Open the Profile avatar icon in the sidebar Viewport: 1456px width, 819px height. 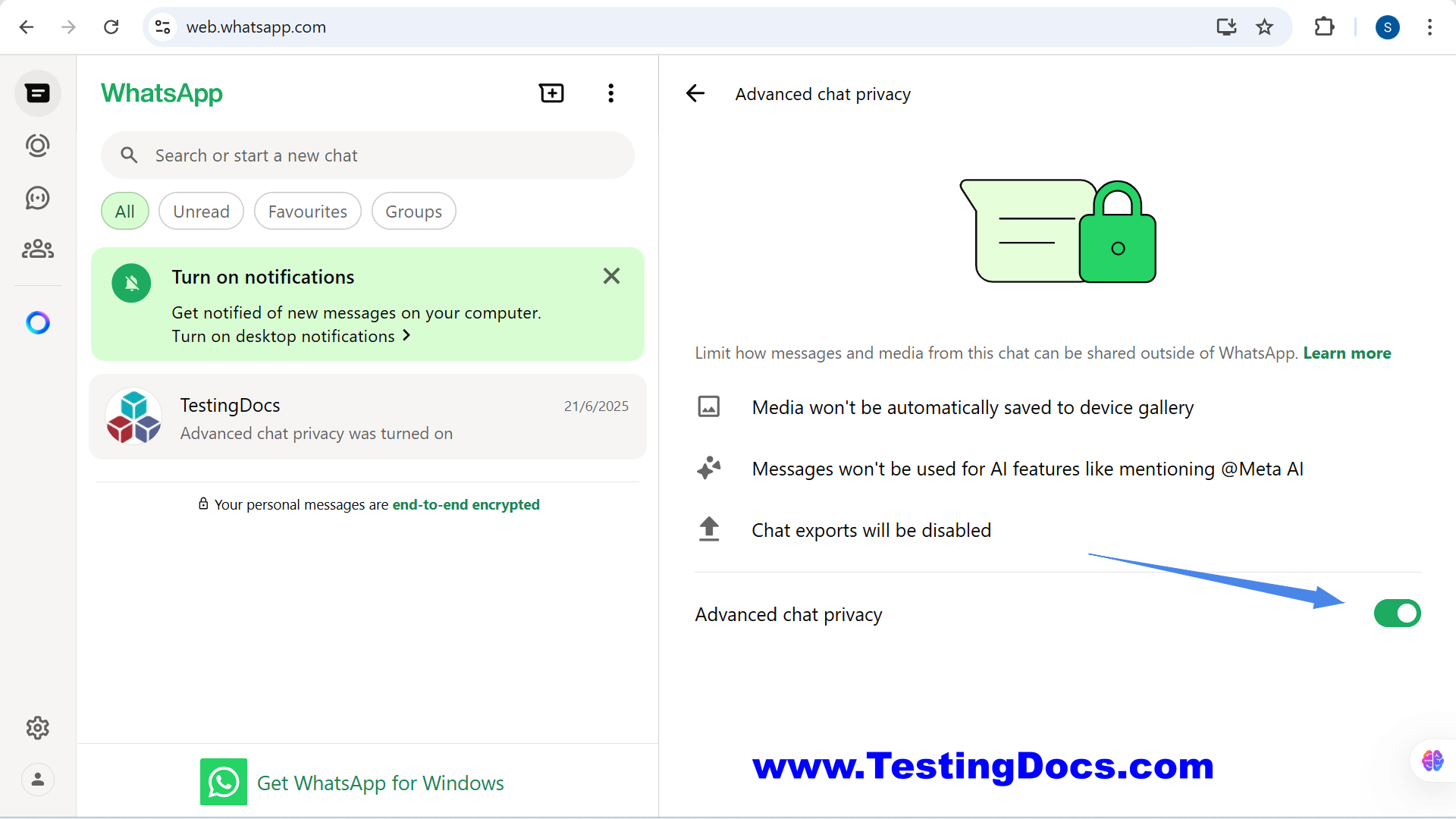coord(38,780)
